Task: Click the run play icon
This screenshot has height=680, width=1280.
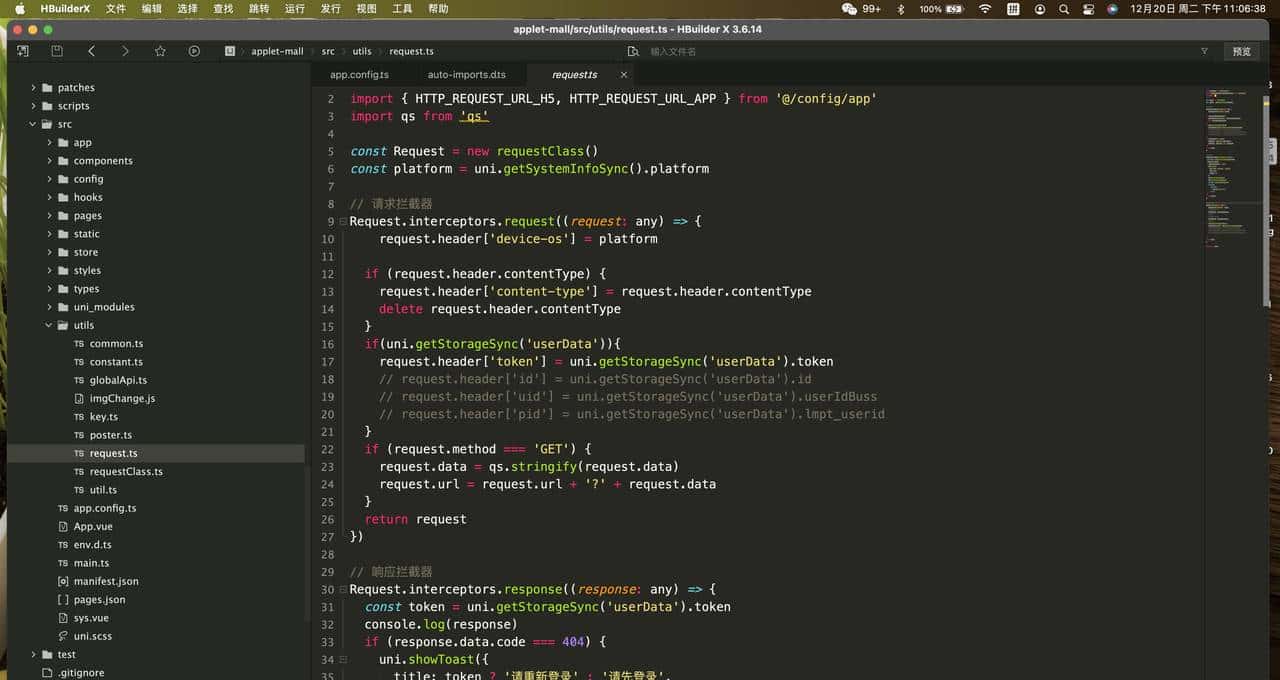Action: (x=194, y=51)
